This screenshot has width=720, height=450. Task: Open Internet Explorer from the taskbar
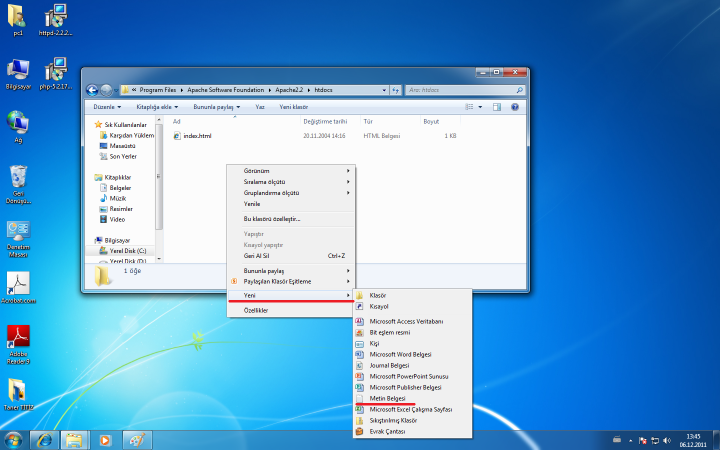click(x=43, y=440)
